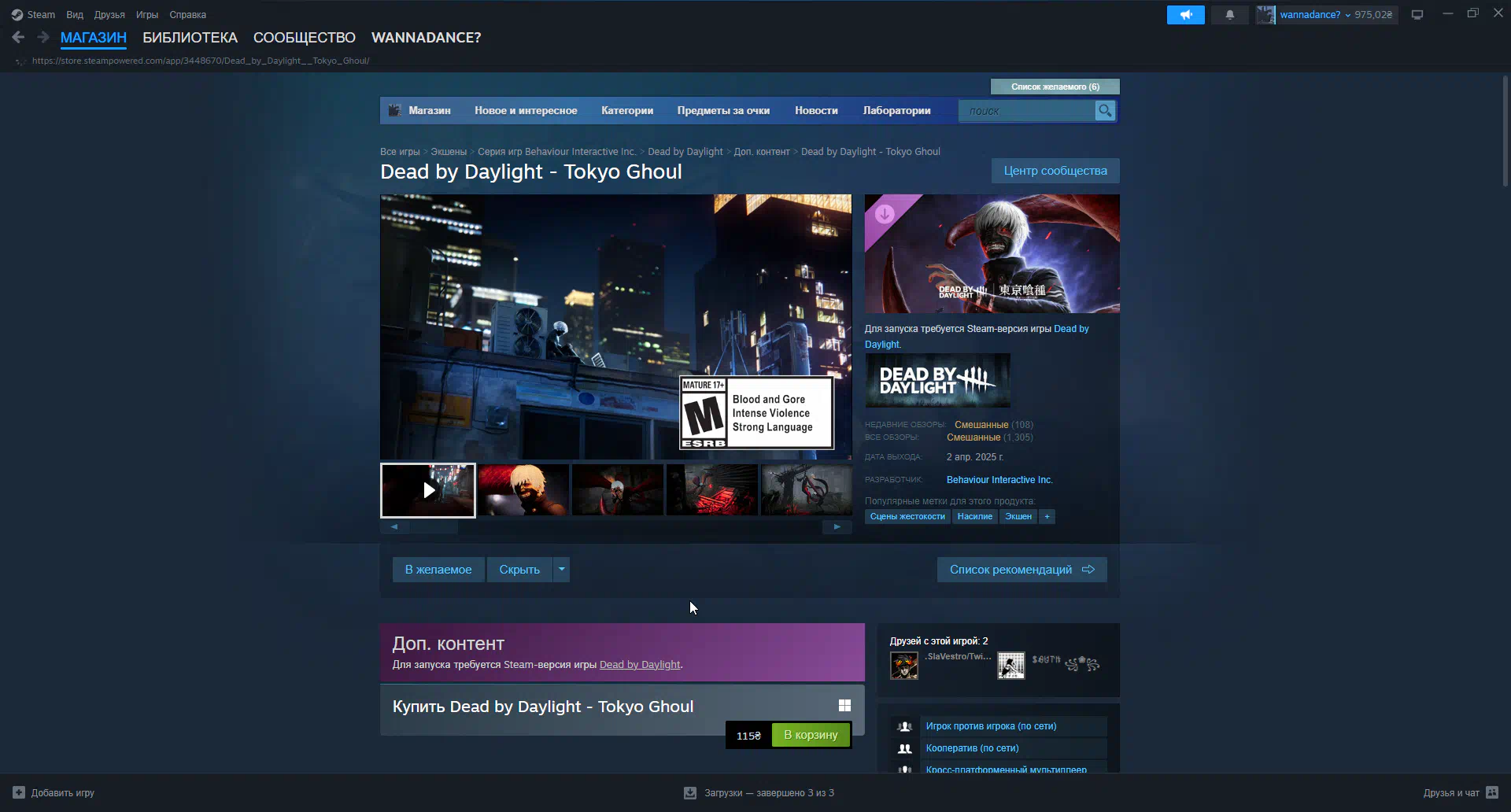1511x812 pixels.
Task: Select the third screenshot thumbnail
Action: coord(617,490)
